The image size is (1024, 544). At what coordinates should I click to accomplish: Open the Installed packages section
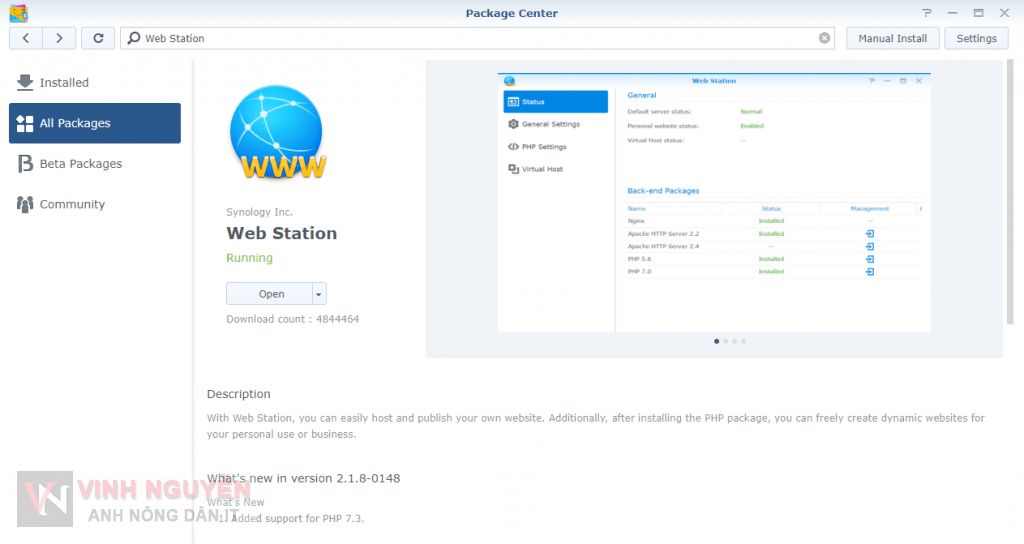64,82
